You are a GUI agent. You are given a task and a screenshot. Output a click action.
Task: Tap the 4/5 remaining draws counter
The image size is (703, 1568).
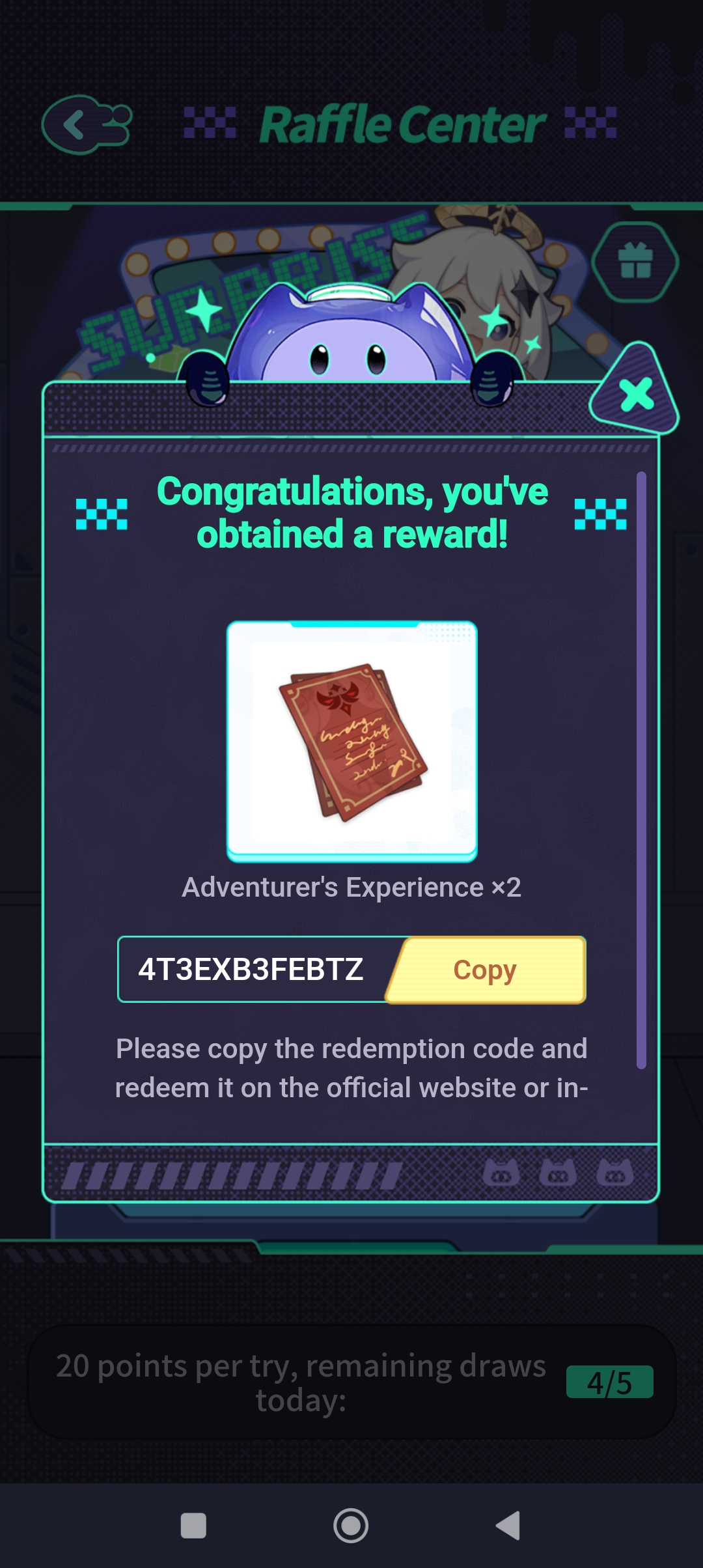pyautogui.click(x=610, y=1382)
